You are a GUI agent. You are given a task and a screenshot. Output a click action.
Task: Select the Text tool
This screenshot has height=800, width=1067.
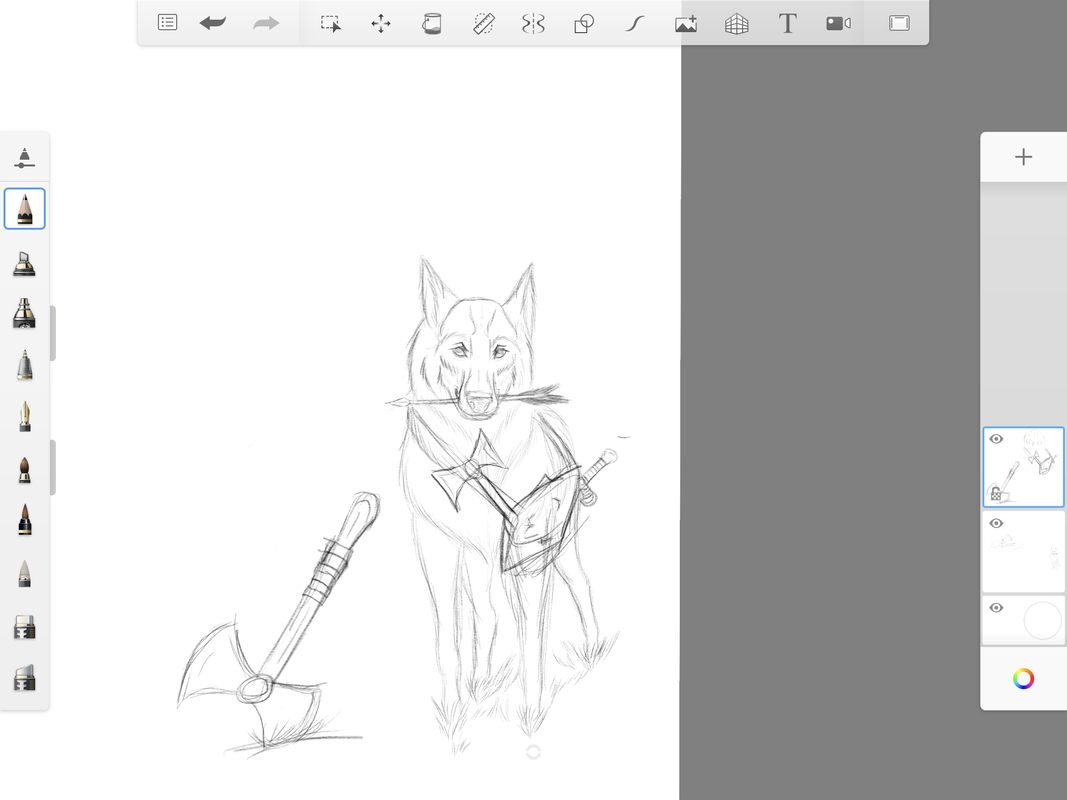(x=787, y=23)
